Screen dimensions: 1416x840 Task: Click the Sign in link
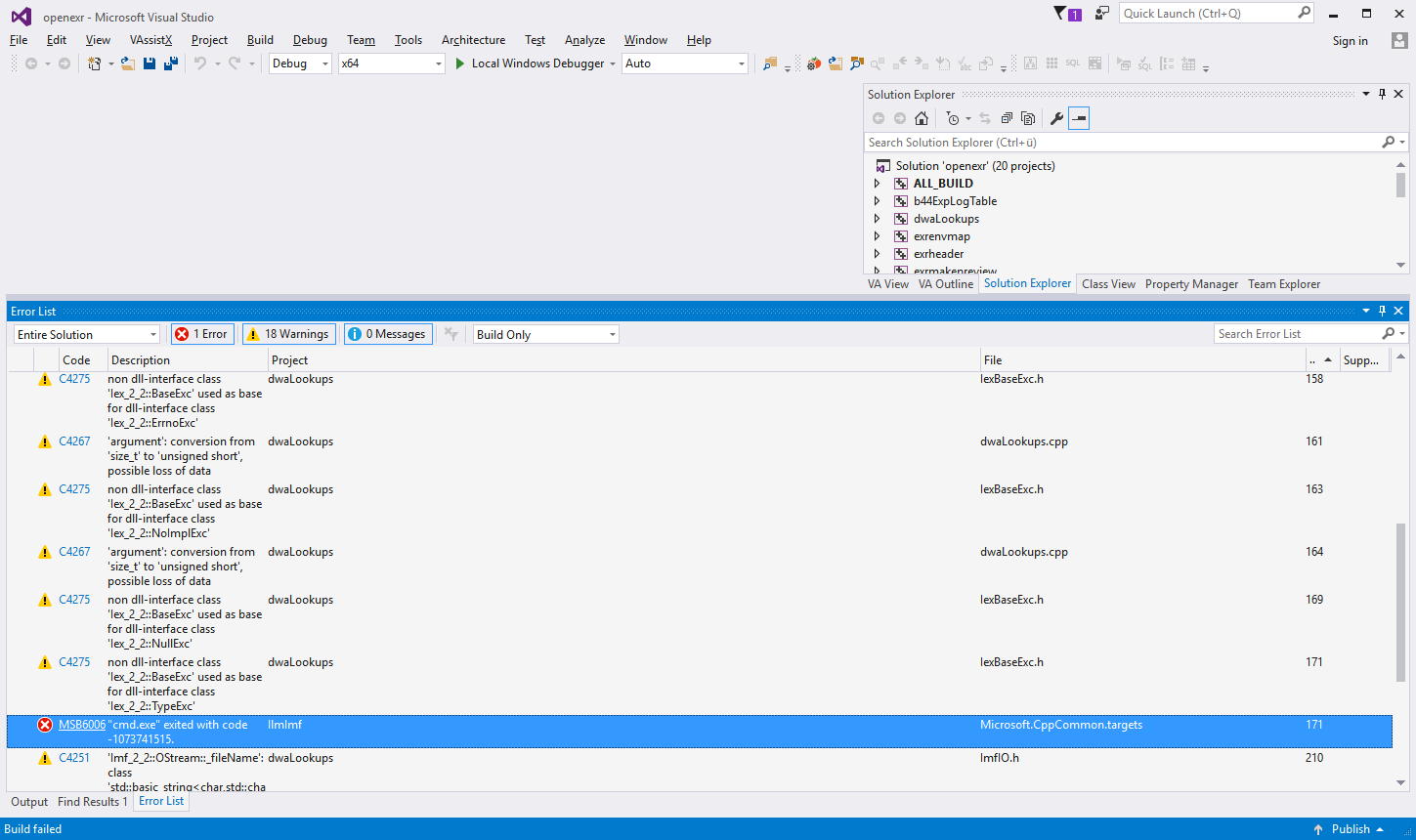1351,41
